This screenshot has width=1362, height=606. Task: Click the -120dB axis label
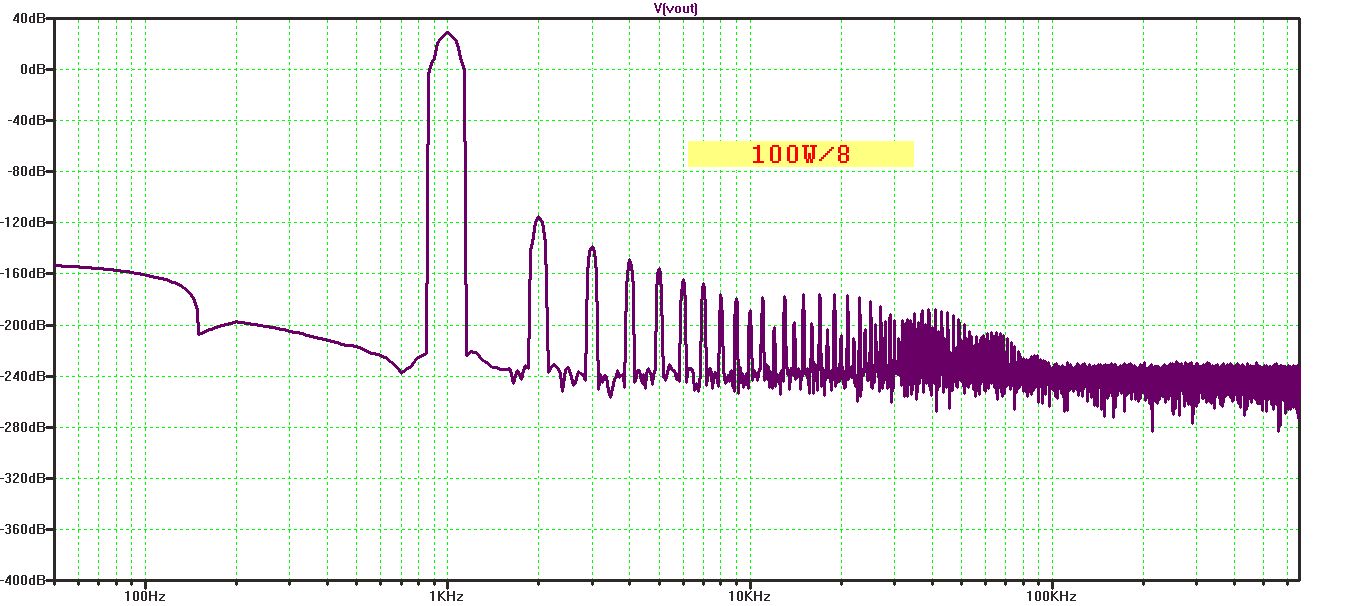coord(25,222)
